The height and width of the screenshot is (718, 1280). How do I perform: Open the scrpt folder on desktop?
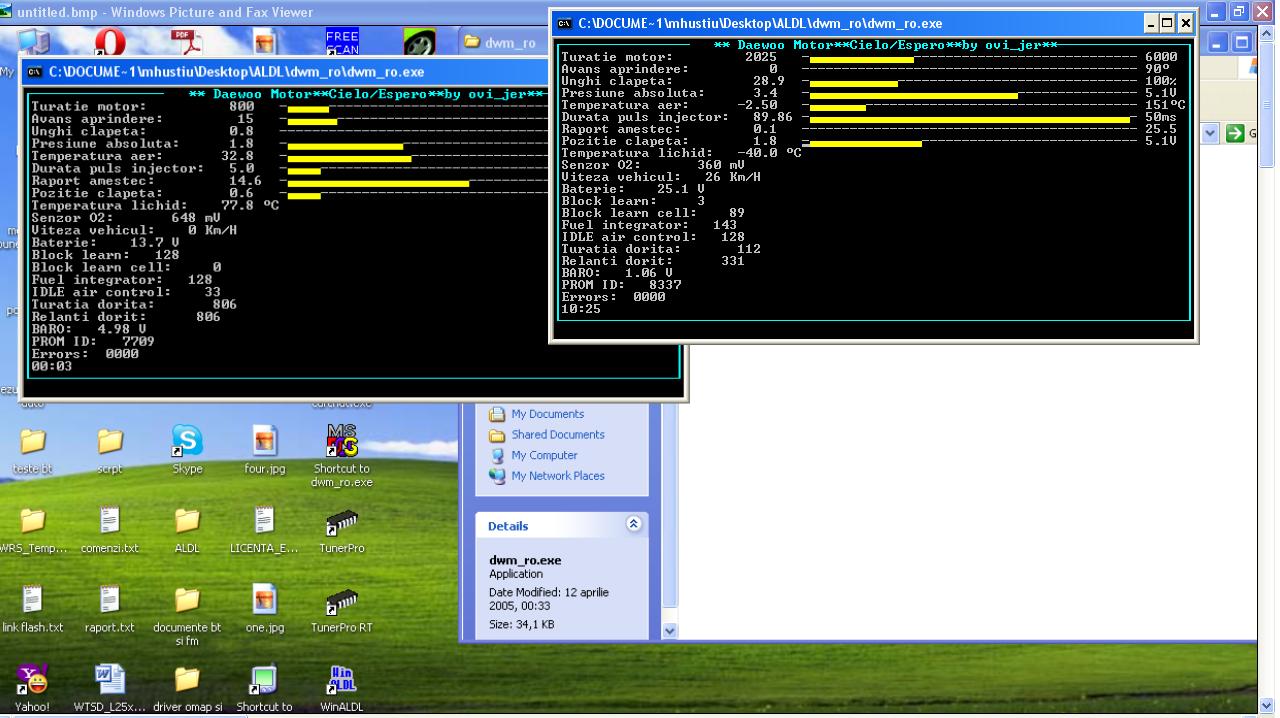110,442
